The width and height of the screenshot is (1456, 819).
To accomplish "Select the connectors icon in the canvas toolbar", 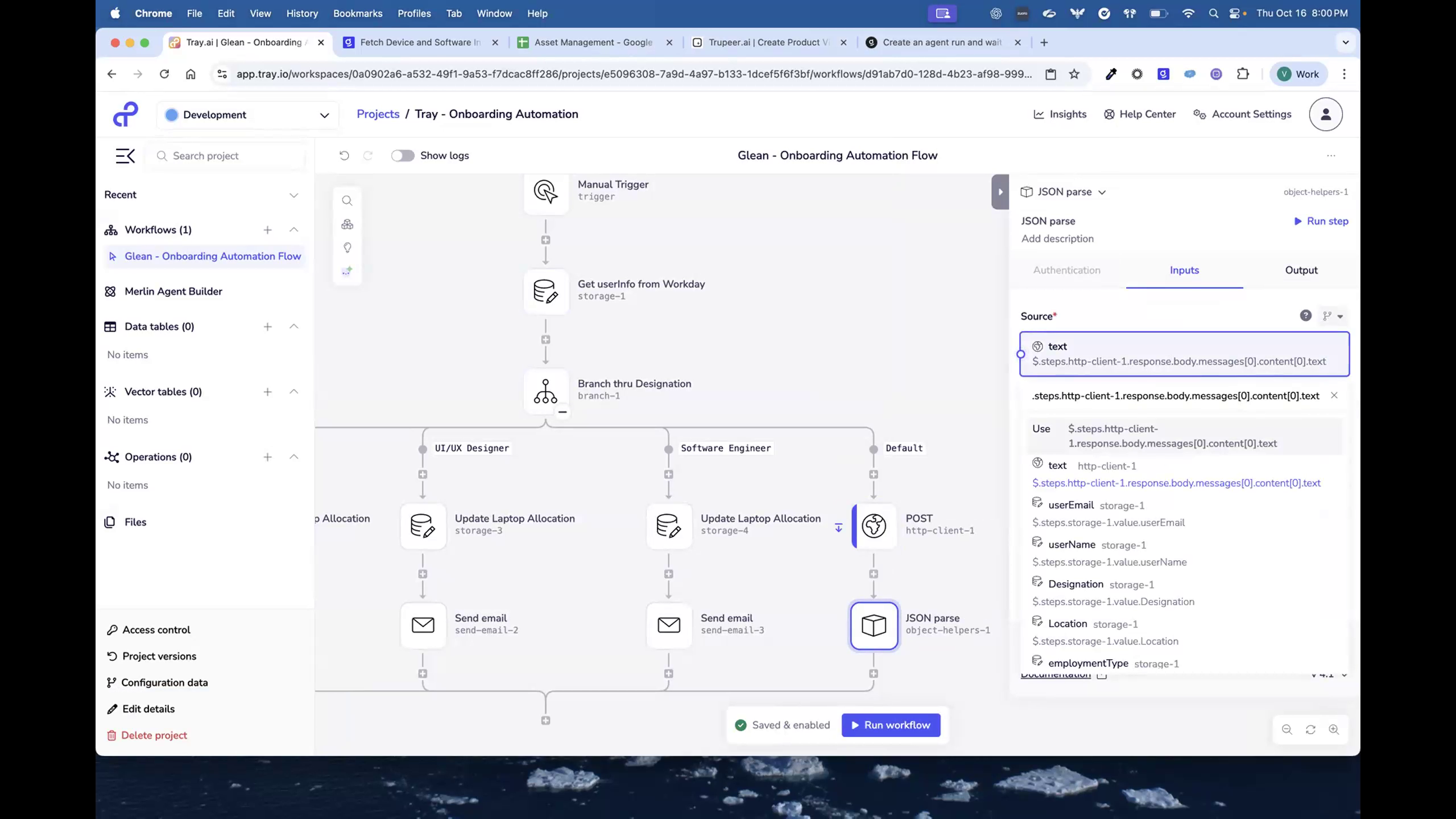I will [x=348, y=224].
